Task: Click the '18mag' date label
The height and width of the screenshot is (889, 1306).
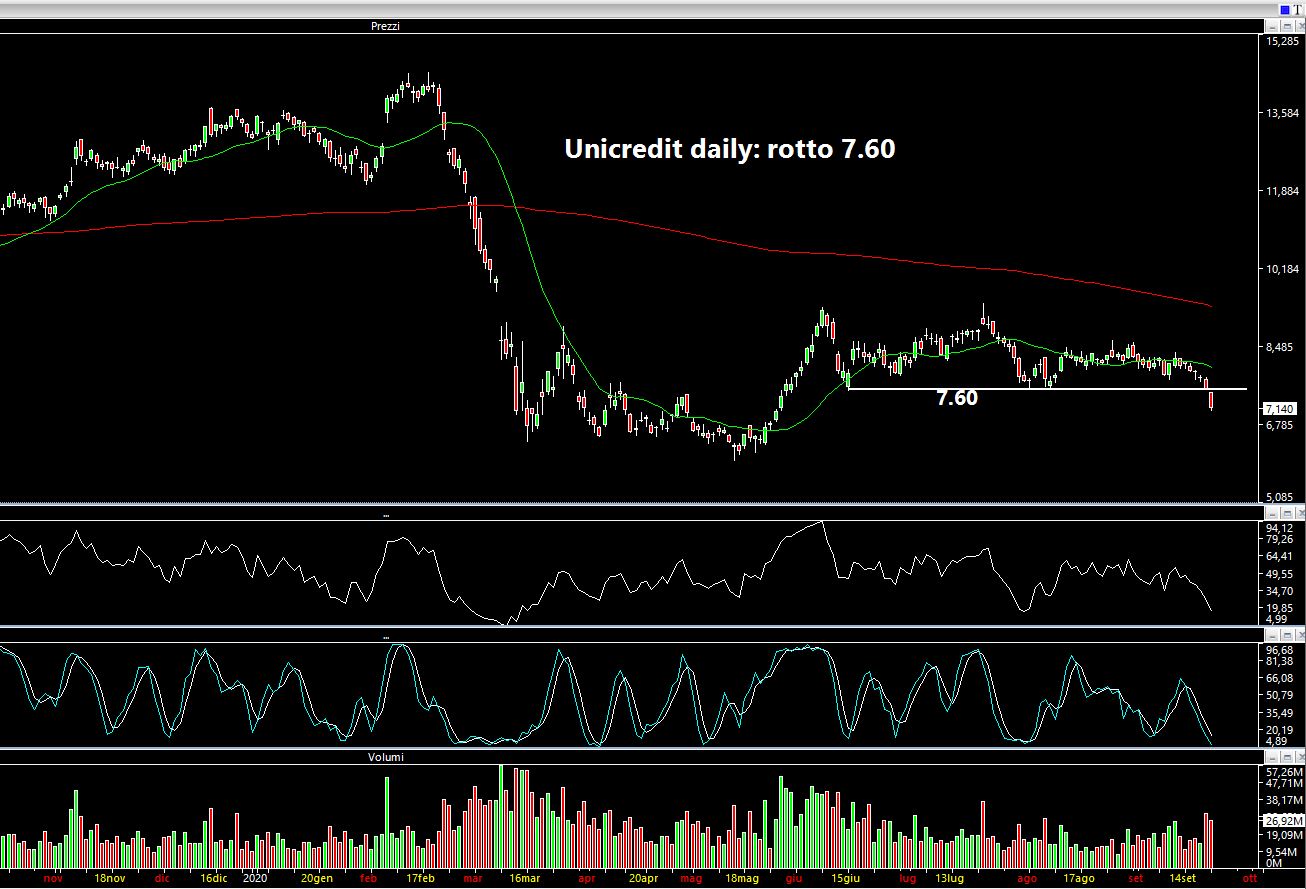Action: point(742,878)
